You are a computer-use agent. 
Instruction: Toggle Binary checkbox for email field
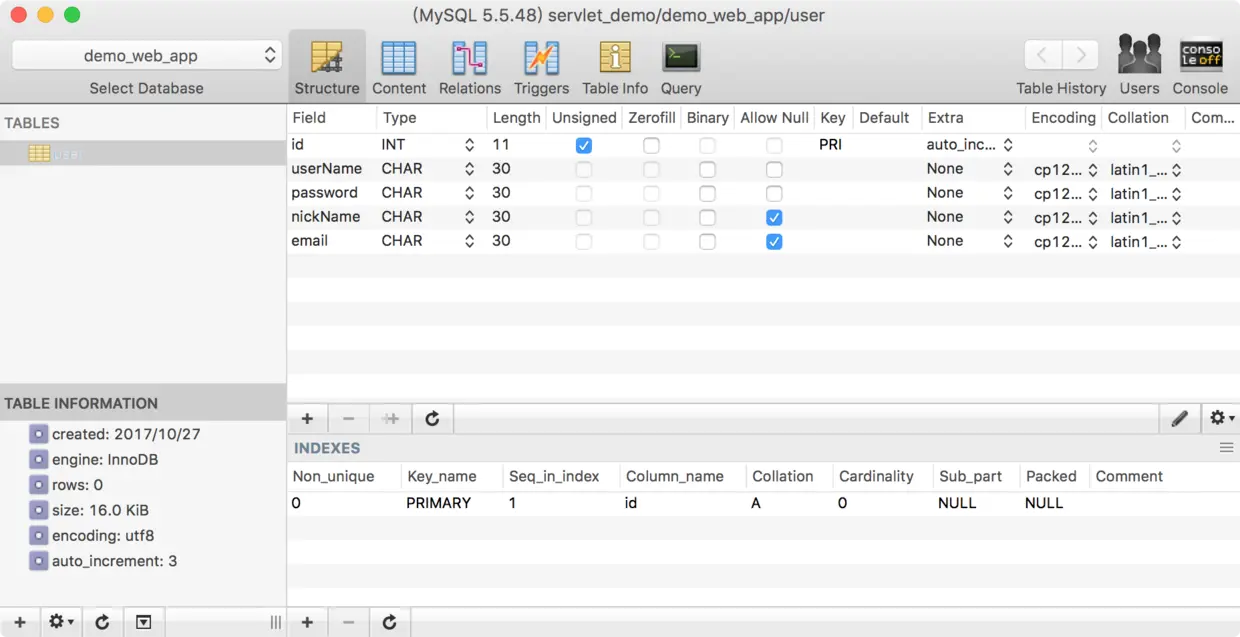tap(707, 242)
